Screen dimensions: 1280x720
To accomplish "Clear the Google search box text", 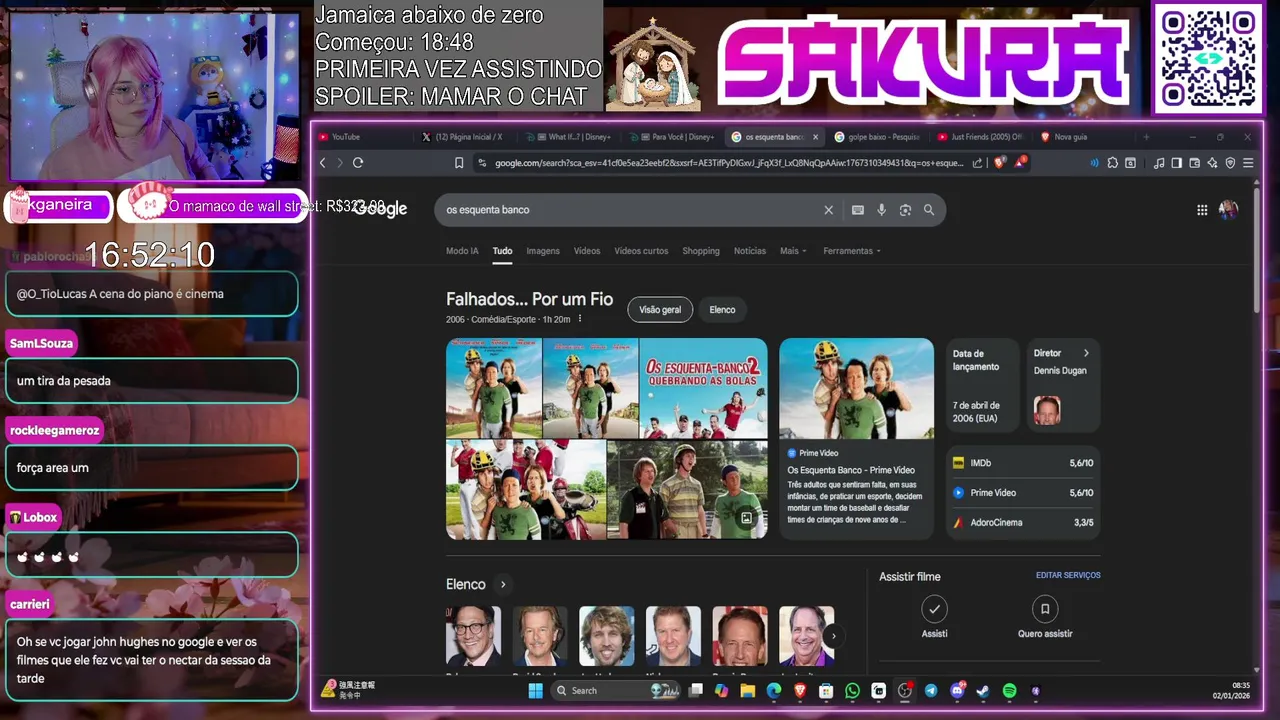I will 828,210.
